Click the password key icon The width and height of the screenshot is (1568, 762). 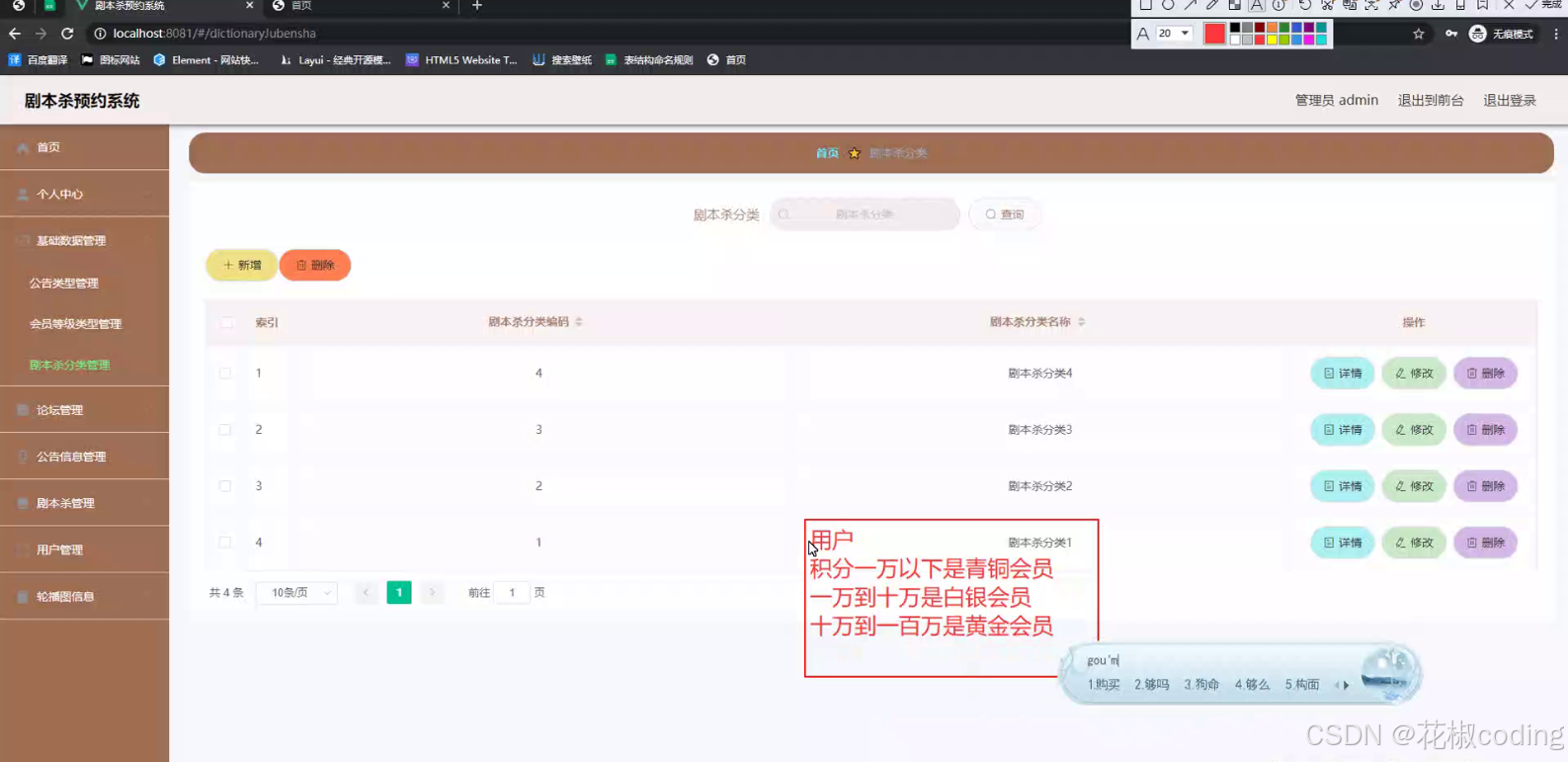pyautogui.click(x=1451, y=34)
